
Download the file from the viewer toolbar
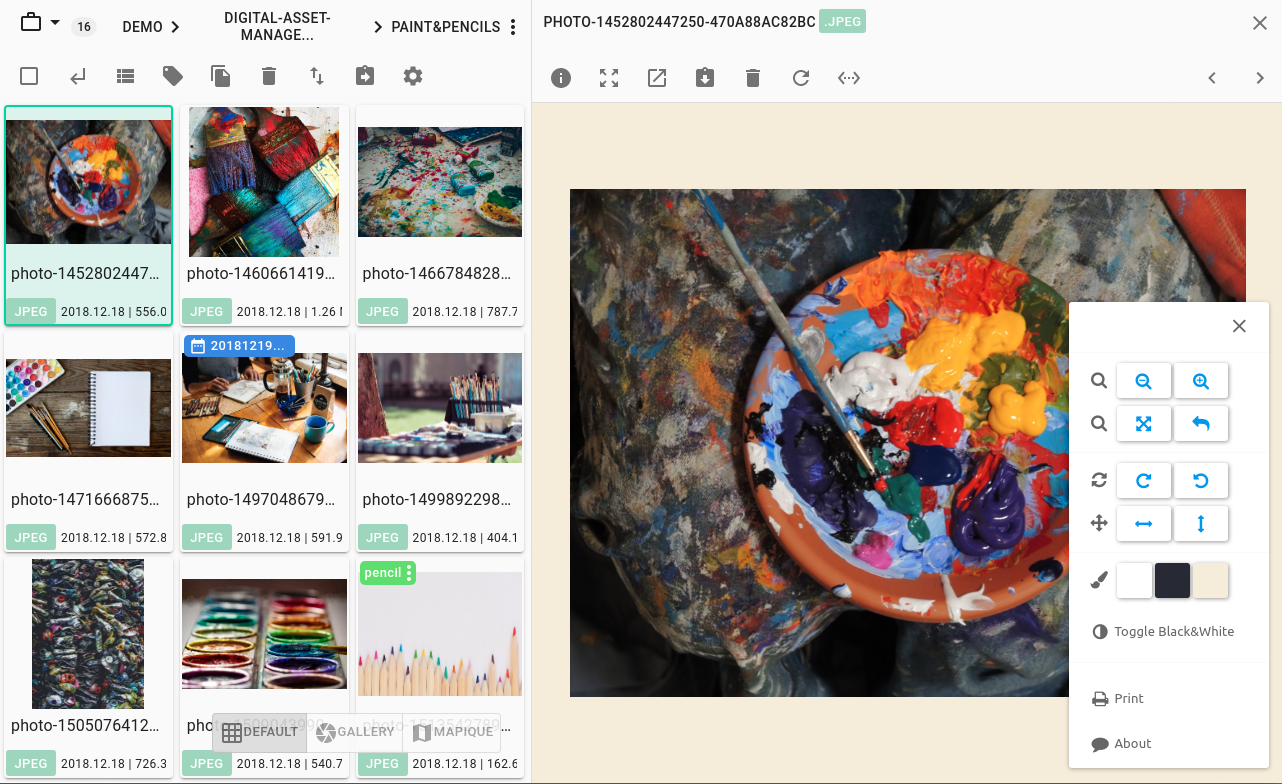pos(705,78)
